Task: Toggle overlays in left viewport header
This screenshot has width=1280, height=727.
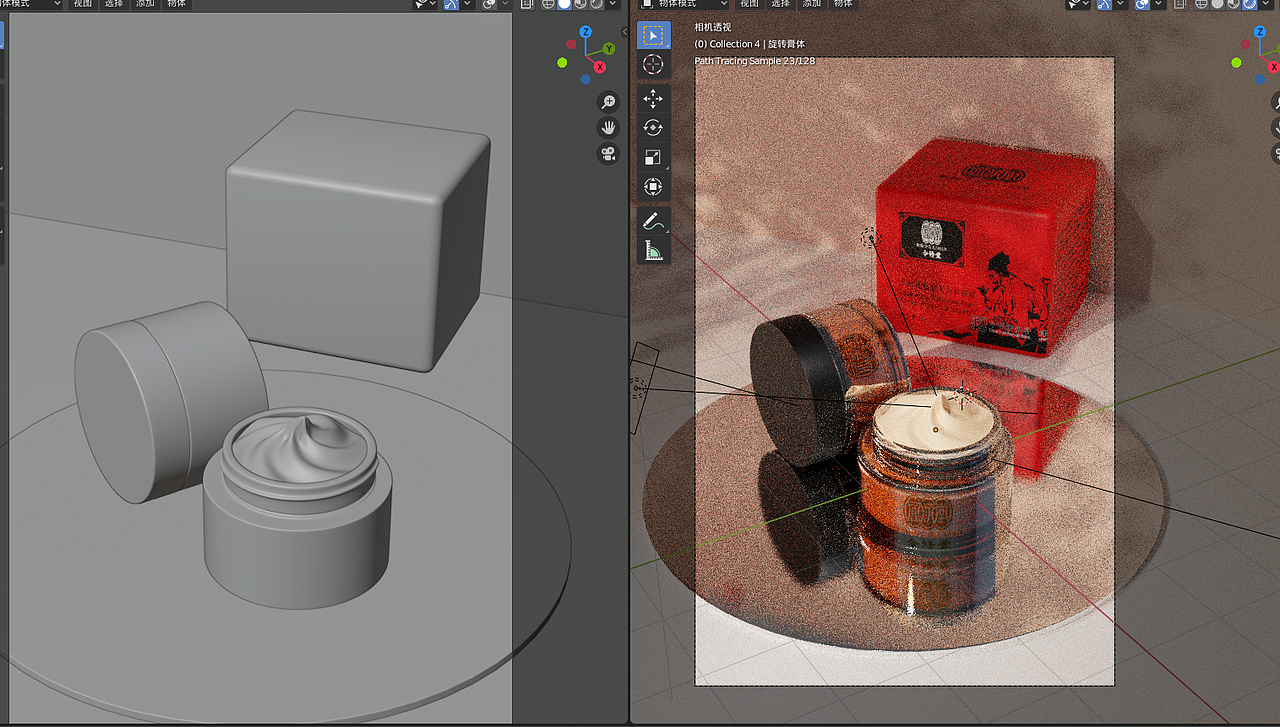Action: pyautogui.click(x=488, y=4)
